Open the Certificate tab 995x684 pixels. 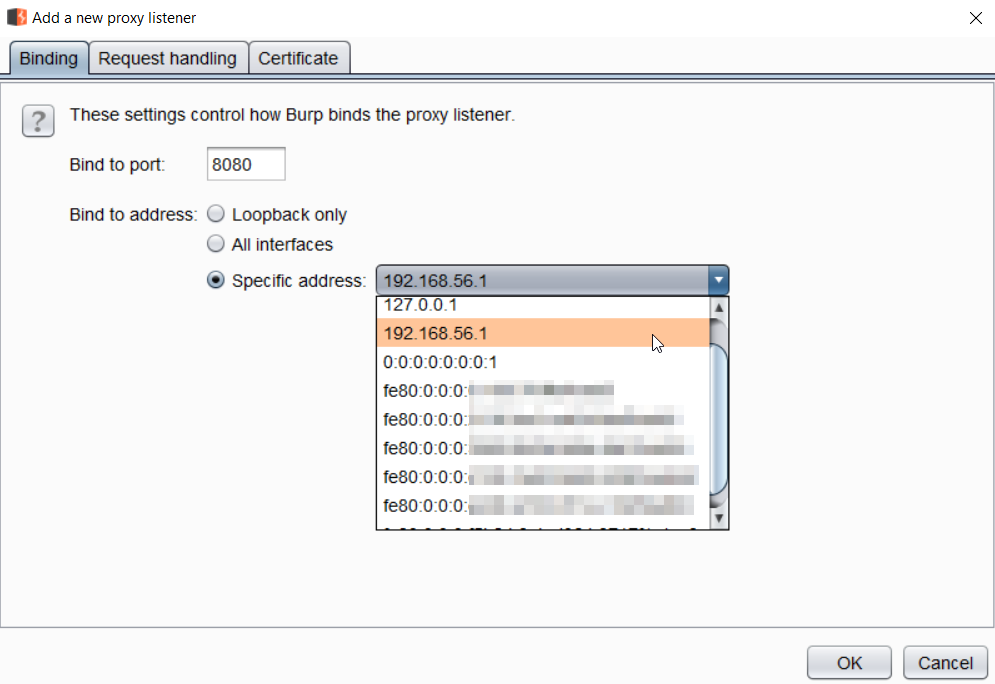coord(298,58)
